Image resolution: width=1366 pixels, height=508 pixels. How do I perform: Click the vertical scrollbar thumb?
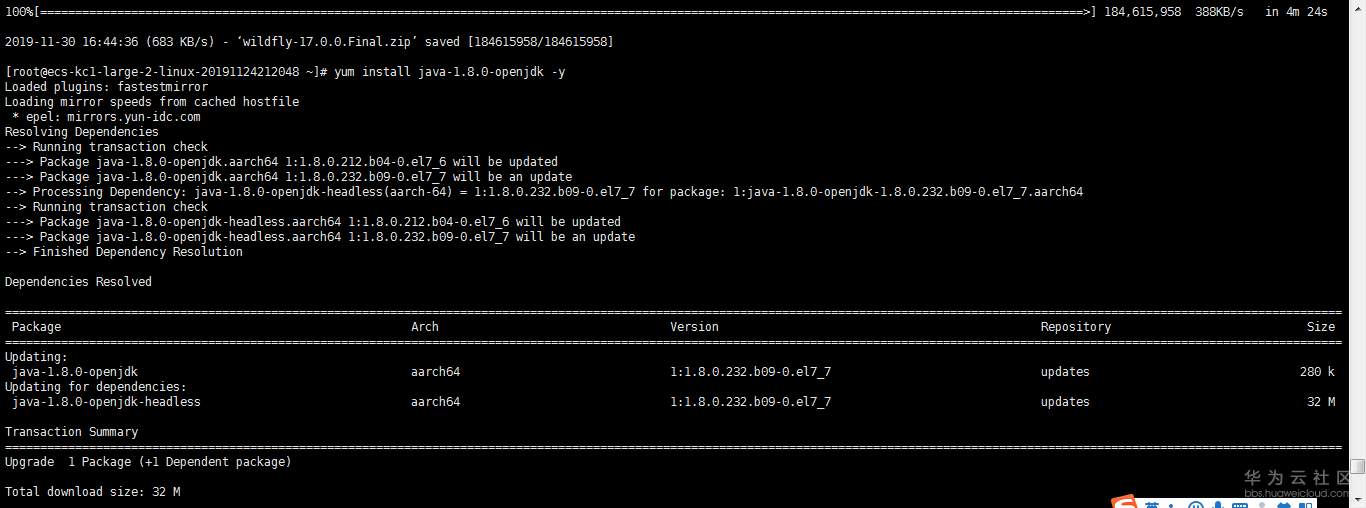click(x=1357, y=466)
